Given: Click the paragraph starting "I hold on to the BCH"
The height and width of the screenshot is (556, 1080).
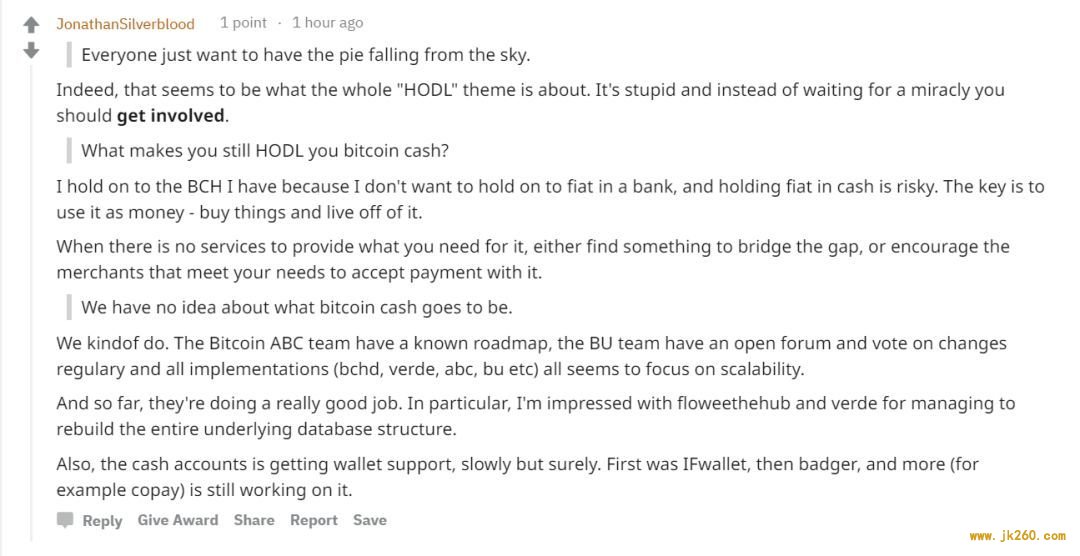Looking at the screenshot, I should (x=550, y=199).
